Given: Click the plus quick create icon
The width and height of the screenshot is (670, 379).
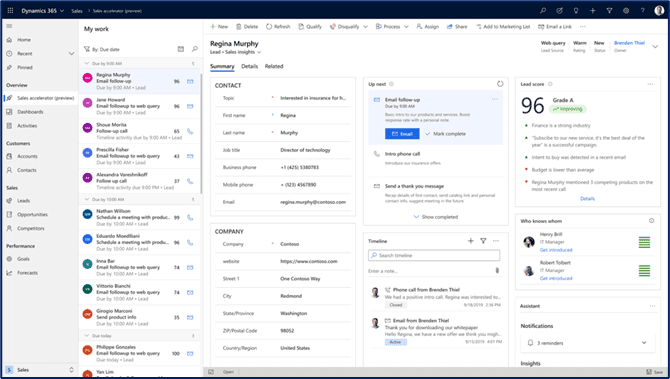Looking at the screenshot, I should tap(593, 11).
